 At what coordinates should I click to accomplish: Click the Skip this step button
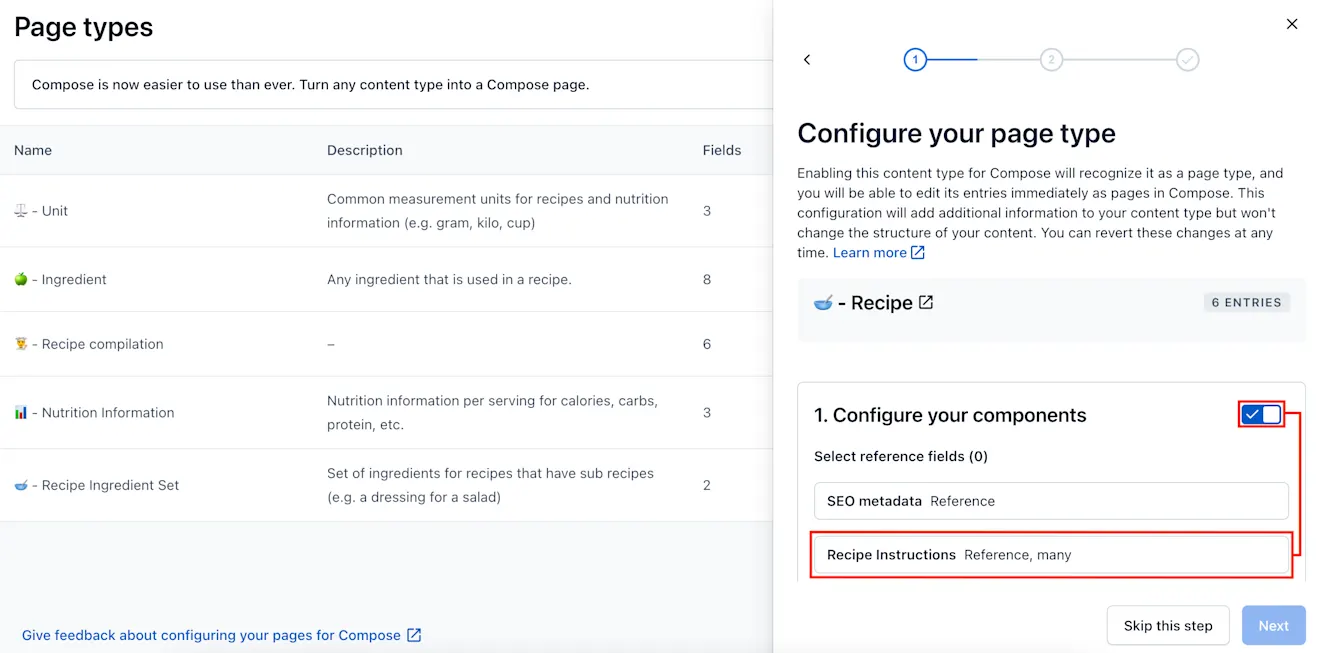[1168, 626]
